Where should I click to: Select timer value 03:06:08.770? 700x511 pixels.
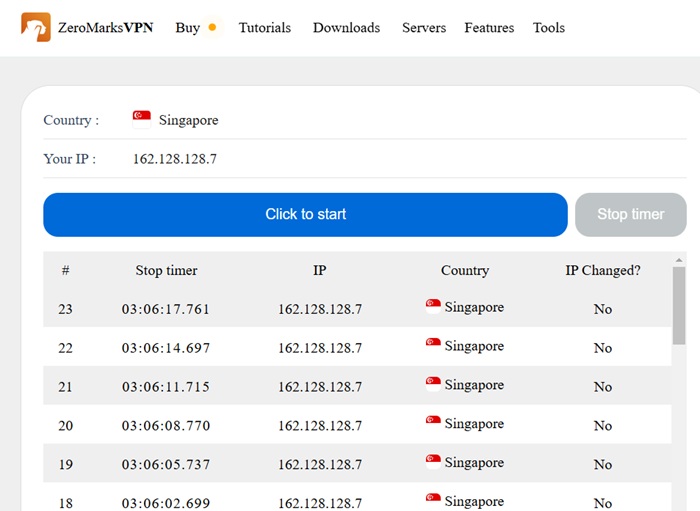tap(166, 426)
